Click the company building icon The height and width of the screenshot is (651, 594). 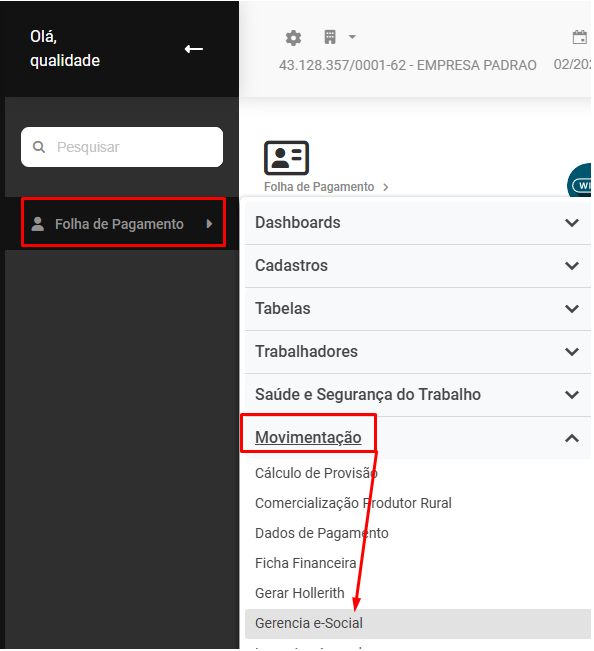pyautogui.click(x=330, y=37)
